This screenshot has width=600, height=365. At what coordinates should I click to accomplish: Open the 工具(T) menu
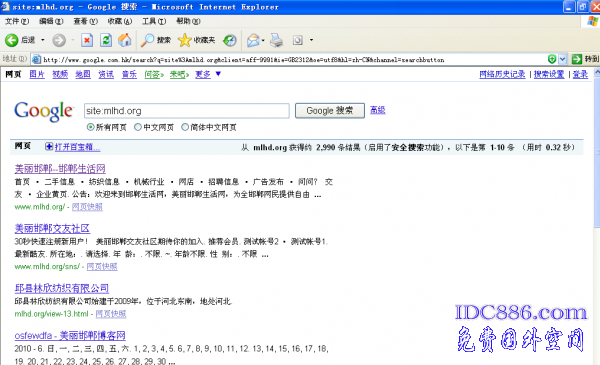pyautogui.click(x=154, y=21)
